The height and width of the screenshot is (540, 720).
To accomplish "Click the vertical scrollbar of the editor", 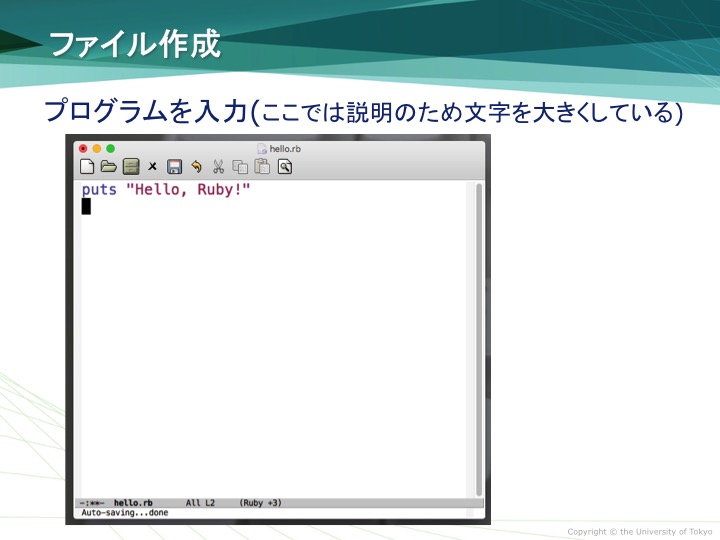I will tap(479, 339).
